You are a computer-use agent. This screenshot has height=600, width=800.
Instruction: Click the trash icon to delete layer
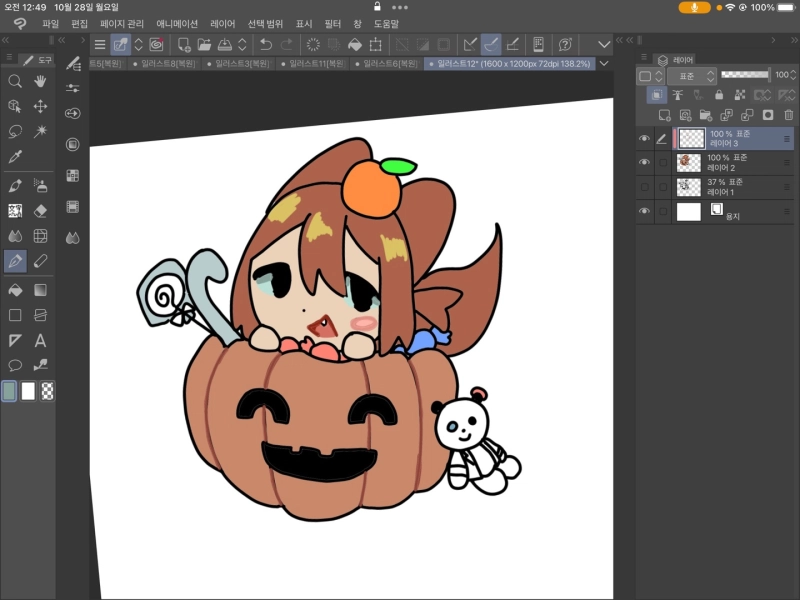pos(789,116)
